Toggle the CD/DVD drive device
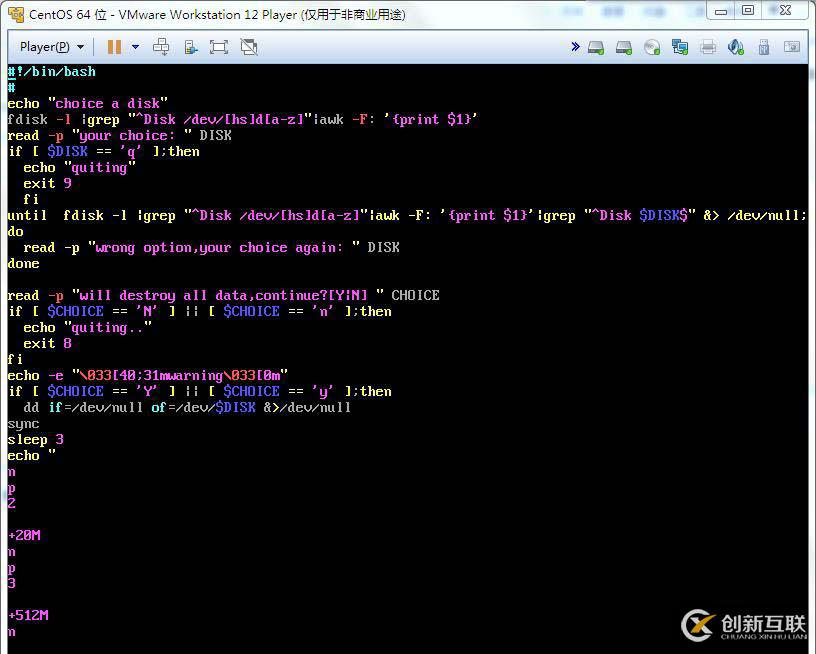The image size is (816, 654). click(652, 47)
